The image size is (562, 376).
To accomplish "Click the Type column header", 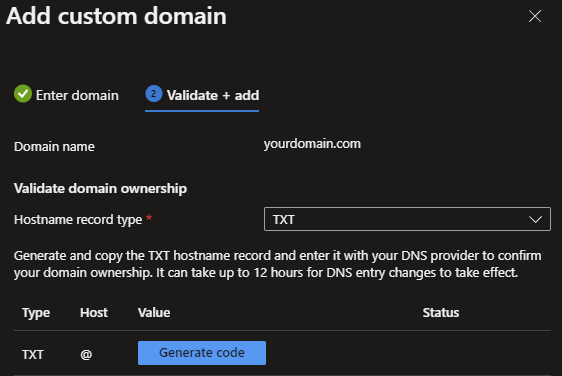I will click(x=36, y=313).
